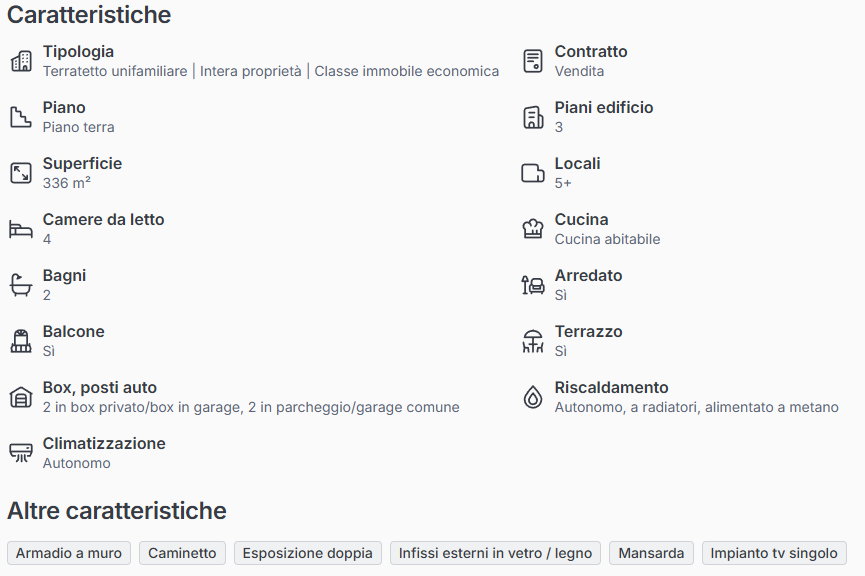
Task: Click the Riscaldamento droplet icon
Action: (533, 397)
